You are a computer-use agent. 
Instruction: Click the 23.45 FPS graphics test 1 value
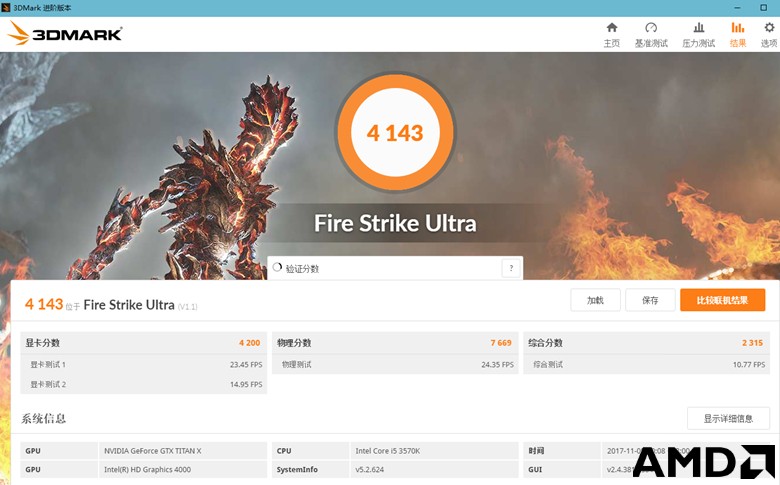pos(246,365)
